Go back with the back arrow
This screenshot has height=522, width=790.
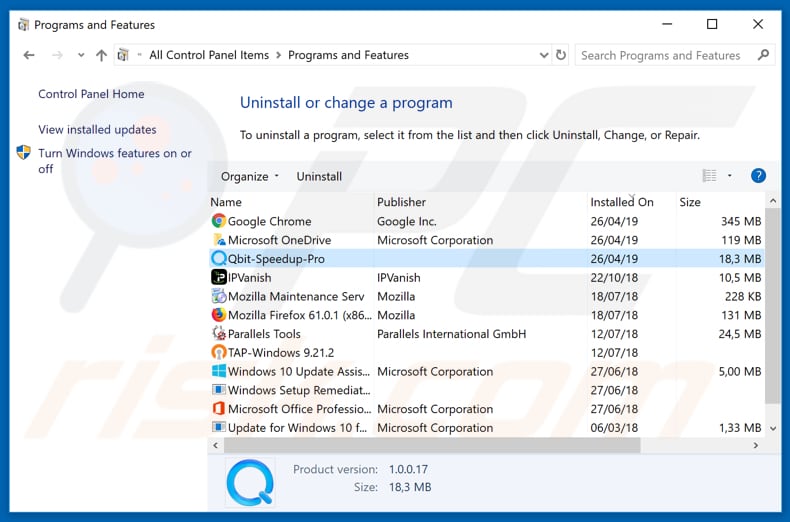tap(29, 55)
